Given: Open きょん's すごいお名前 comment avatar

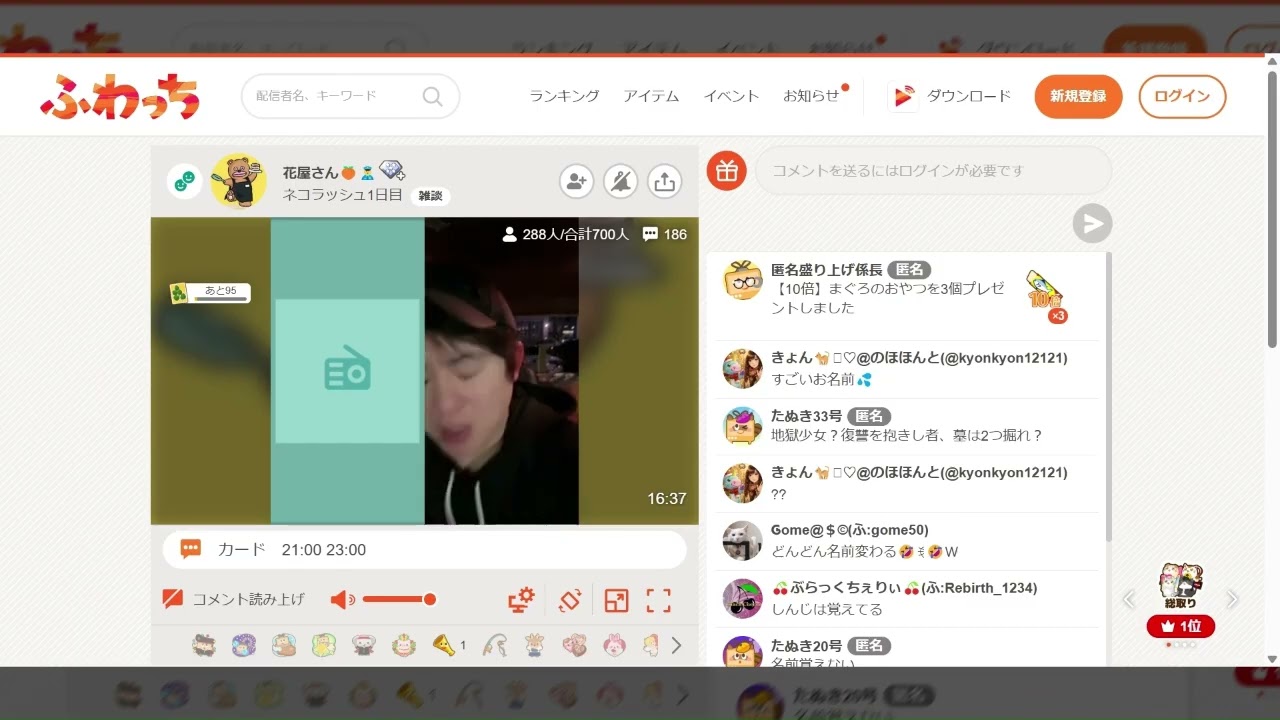Looking at the screenshot, I should pos(743,369).
